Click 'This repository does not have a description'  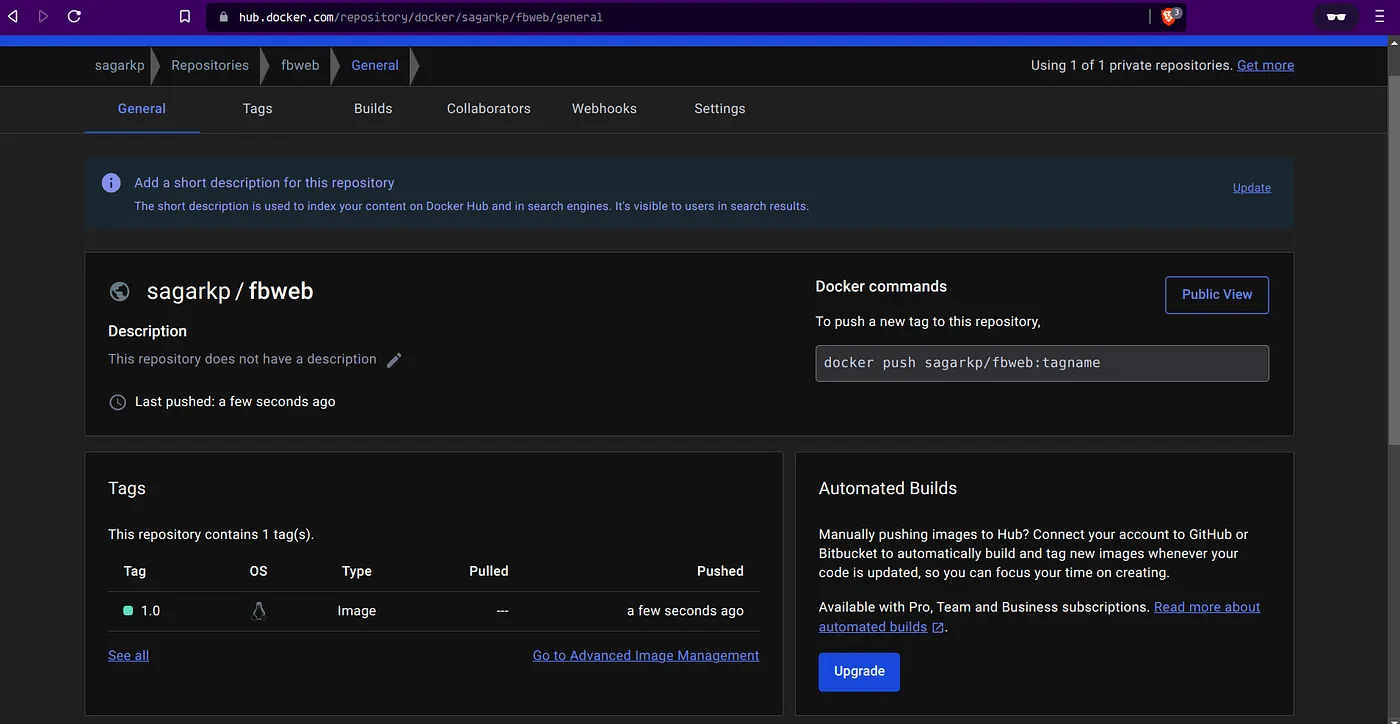click(242, 359)
